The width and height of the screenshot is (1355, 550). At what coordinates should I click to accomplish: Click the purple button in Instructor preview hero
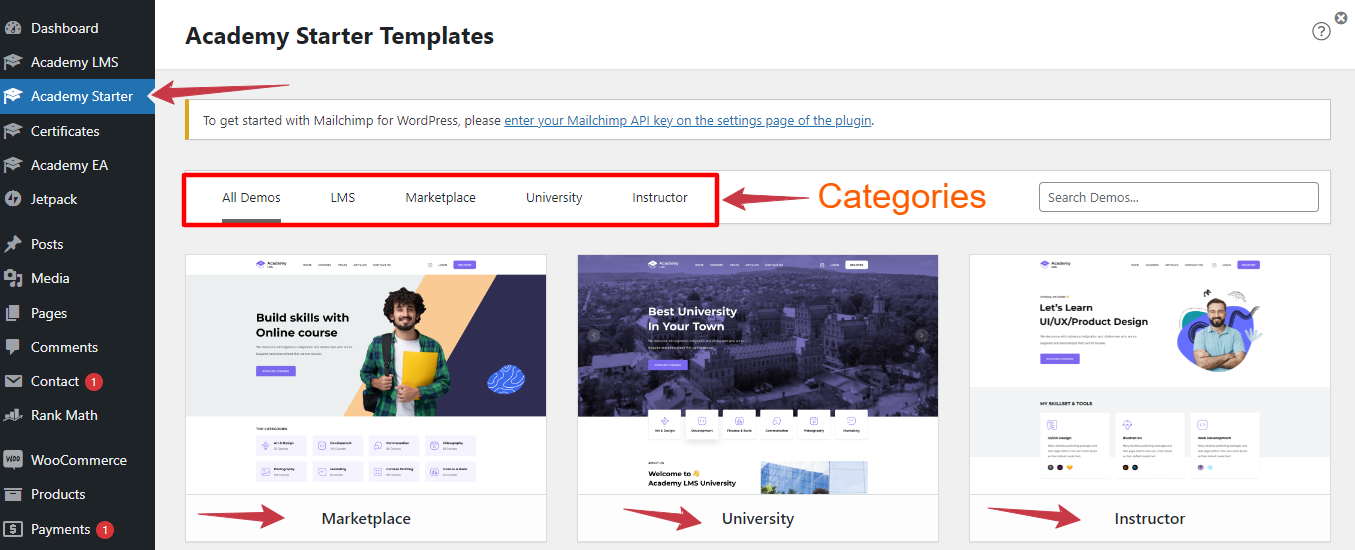(1060, 358)
